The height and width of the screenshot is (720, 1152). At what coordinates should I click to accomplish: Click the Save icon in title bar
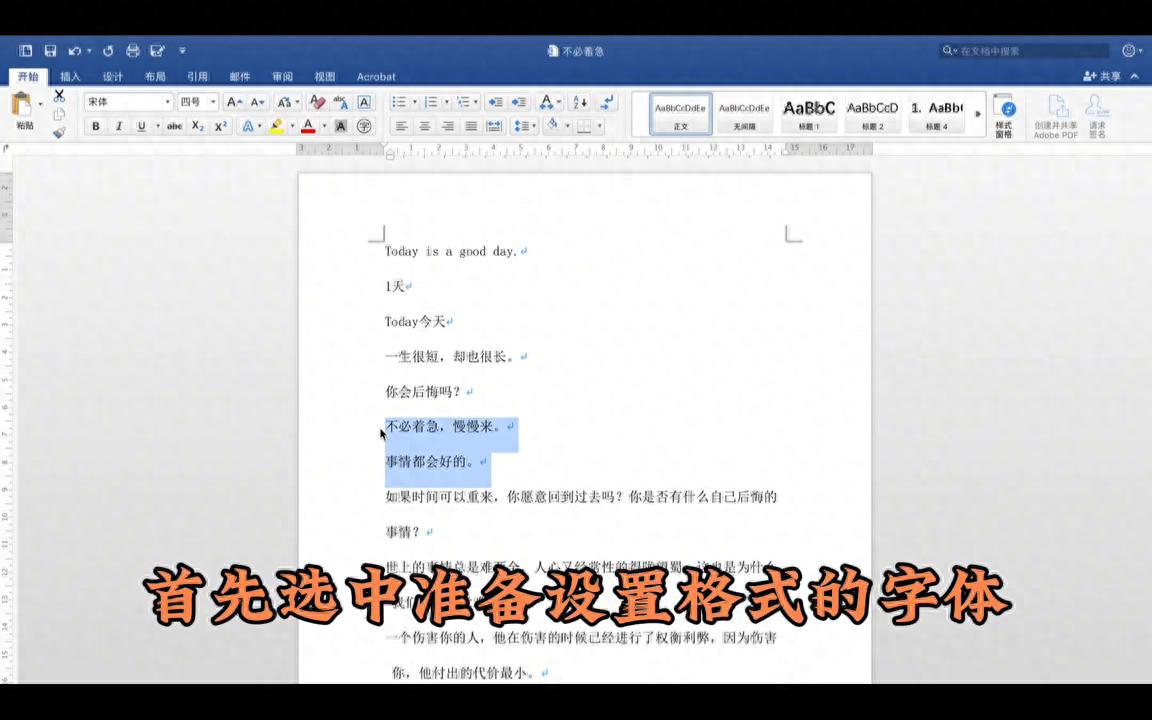[x=50, y=51]
